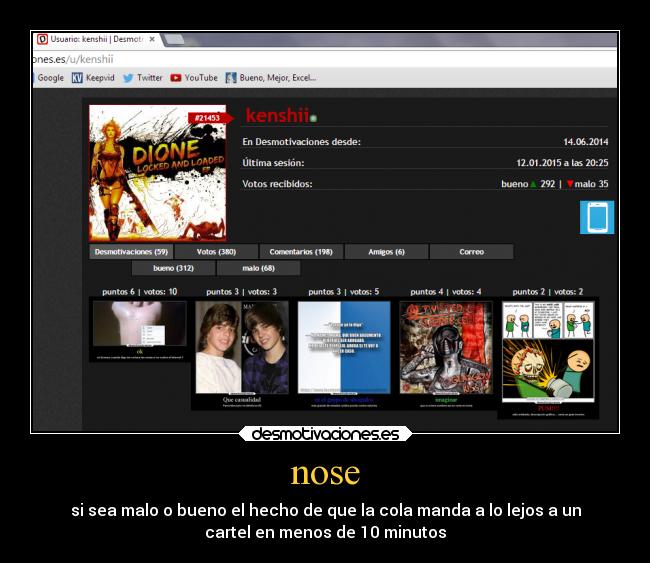This screenshot has height=563, width=650.
Task: Click the YouTube bookmark icon
Action: coord(176,78)
